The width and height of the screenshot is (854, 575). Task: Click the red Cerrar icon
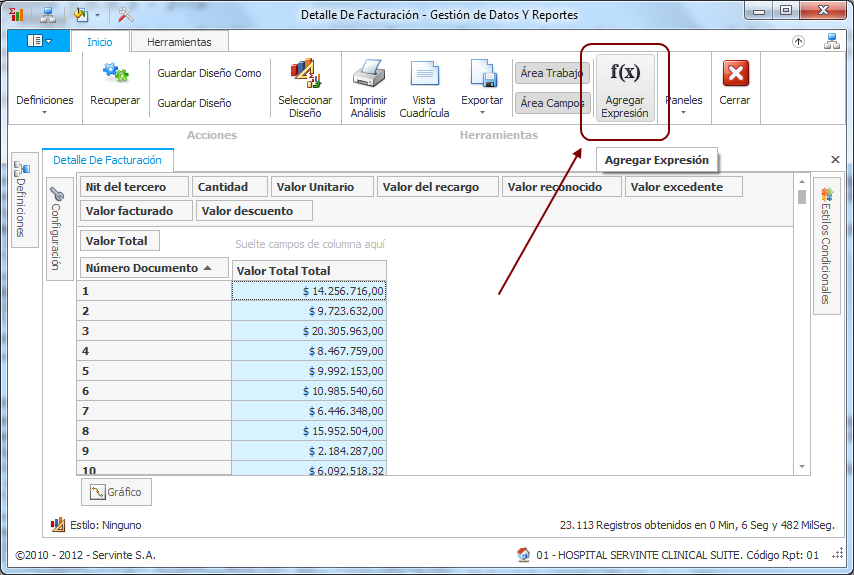(735, 74)
